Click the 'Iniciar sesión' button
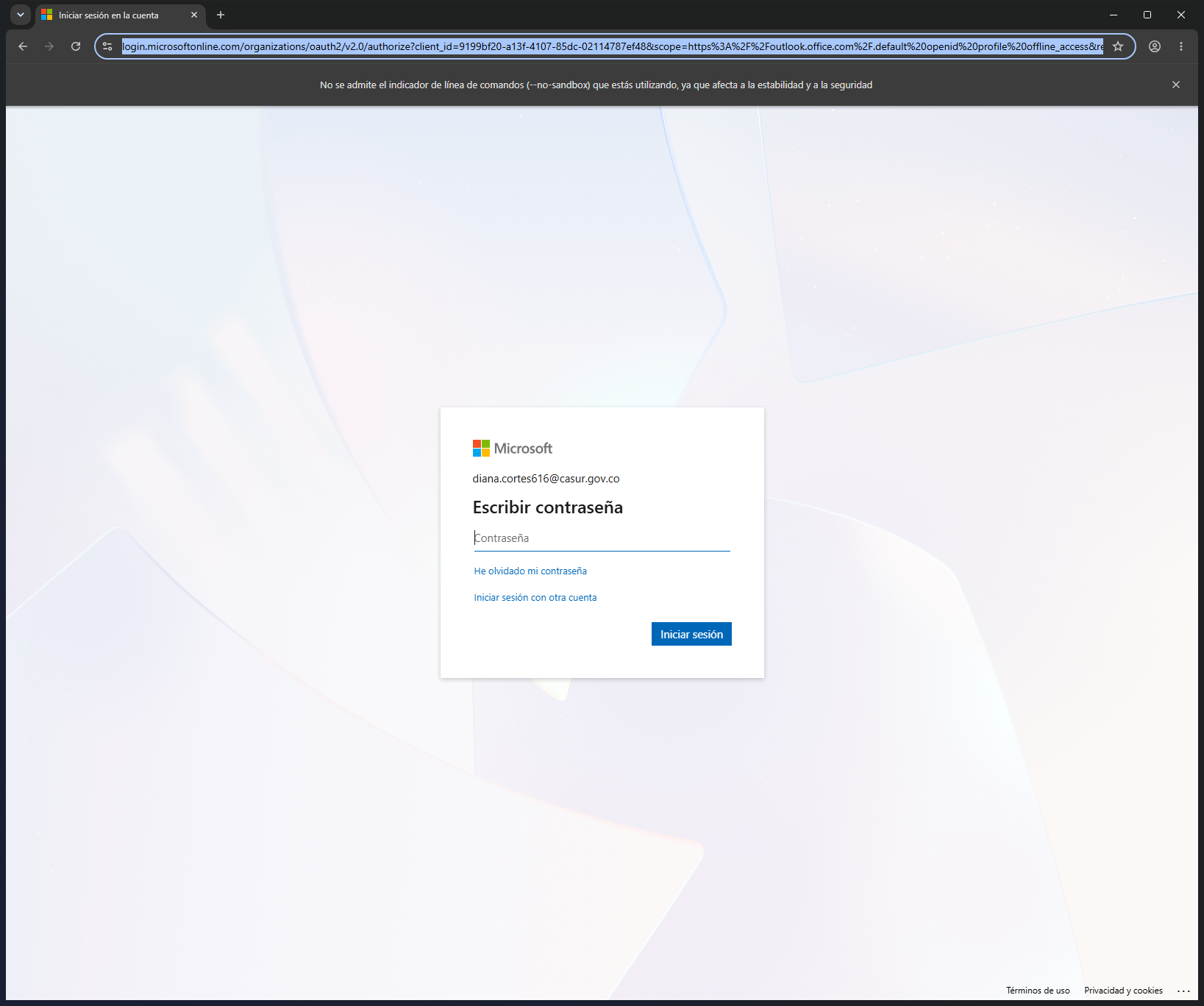The width and height of the screenshot is (1204, 1006). [x=691, y=634]
